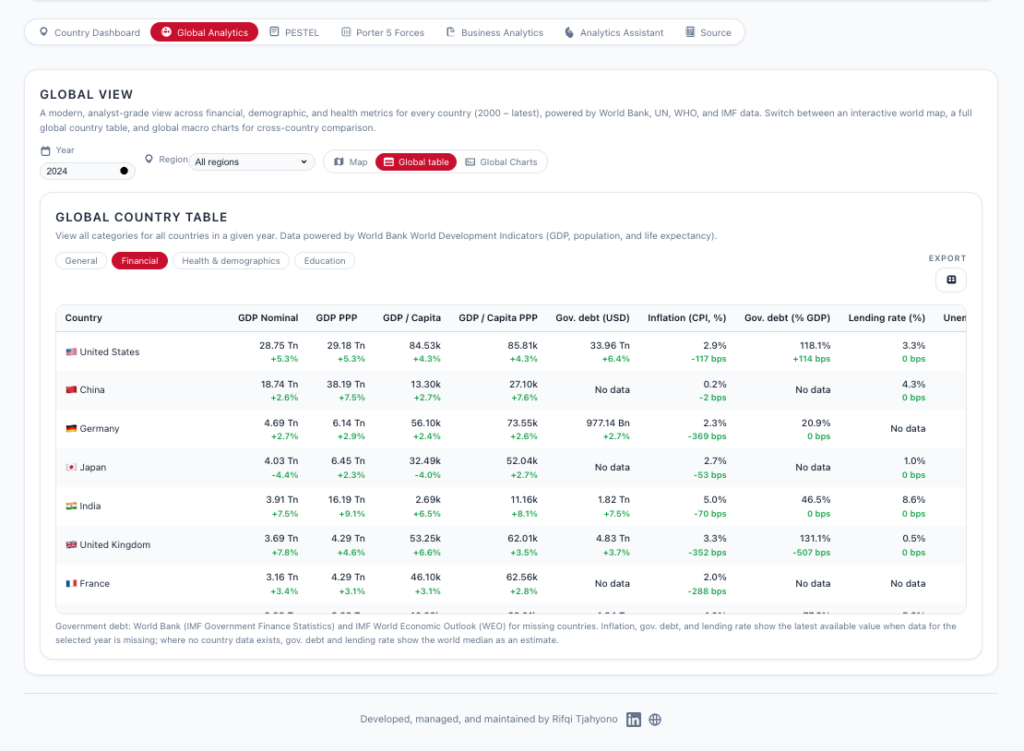
Task: Select the Health & demographics category
Action: (231, 261)
